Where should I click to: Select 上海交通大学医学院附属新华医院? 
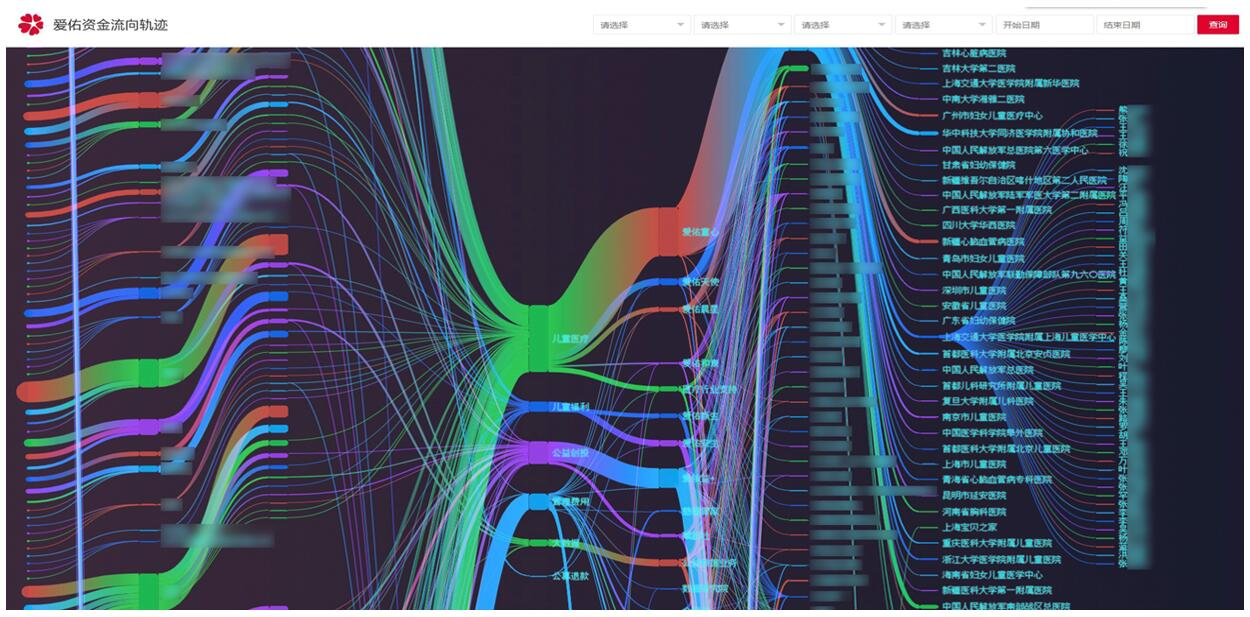[x=1011, y=83]
